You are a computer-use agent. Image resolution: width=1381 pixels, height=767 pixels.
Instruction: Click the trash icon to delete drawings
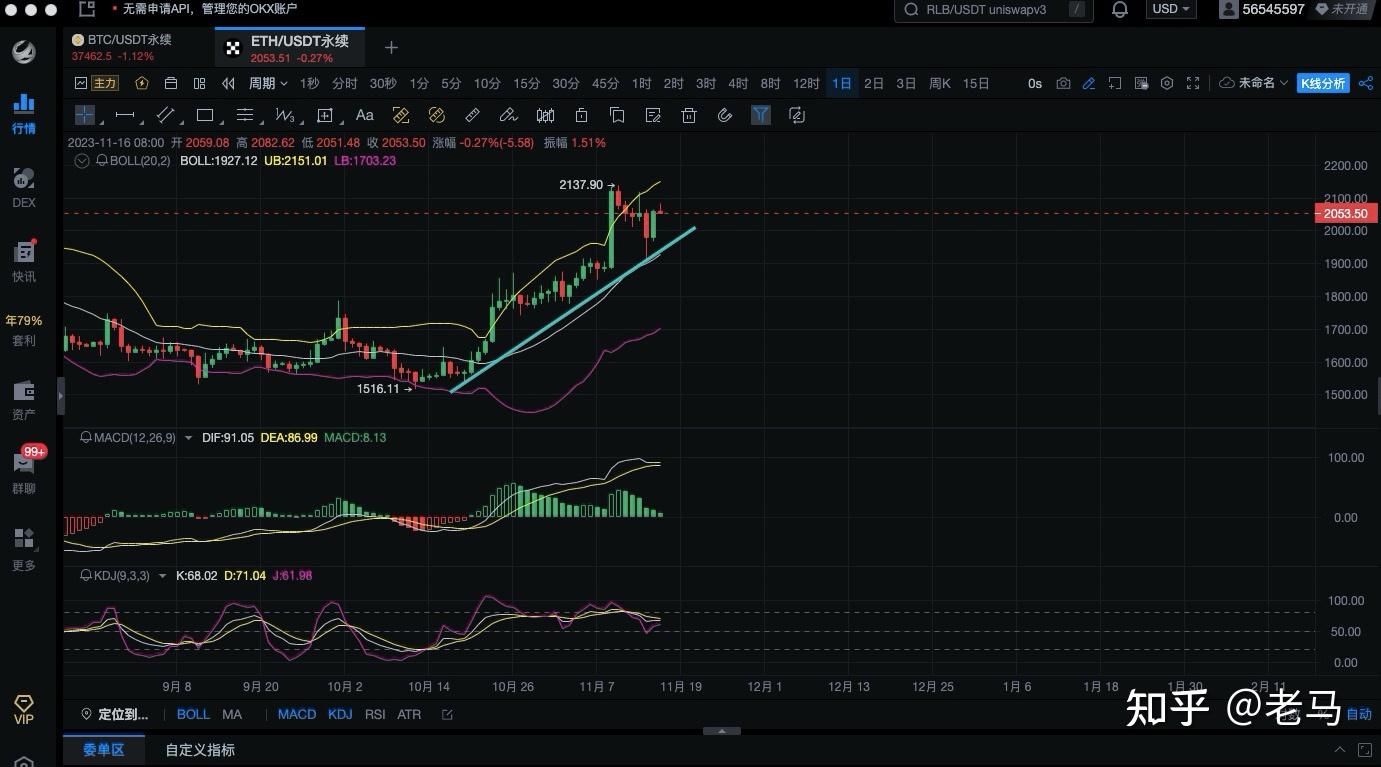[x=688, y=115]
